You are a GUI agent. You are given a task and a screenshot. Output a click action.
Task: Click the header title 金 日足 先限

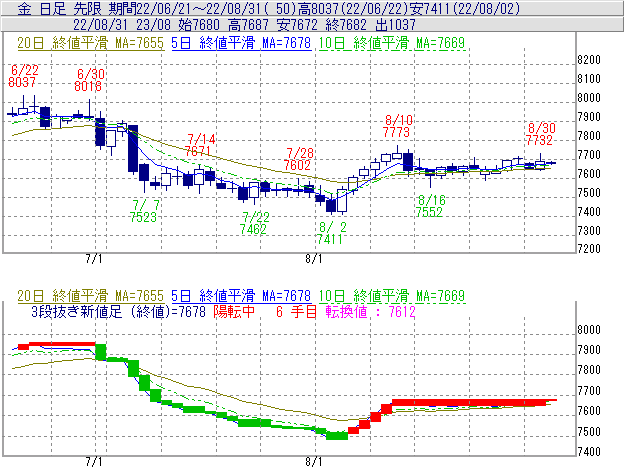pos(60,8)
